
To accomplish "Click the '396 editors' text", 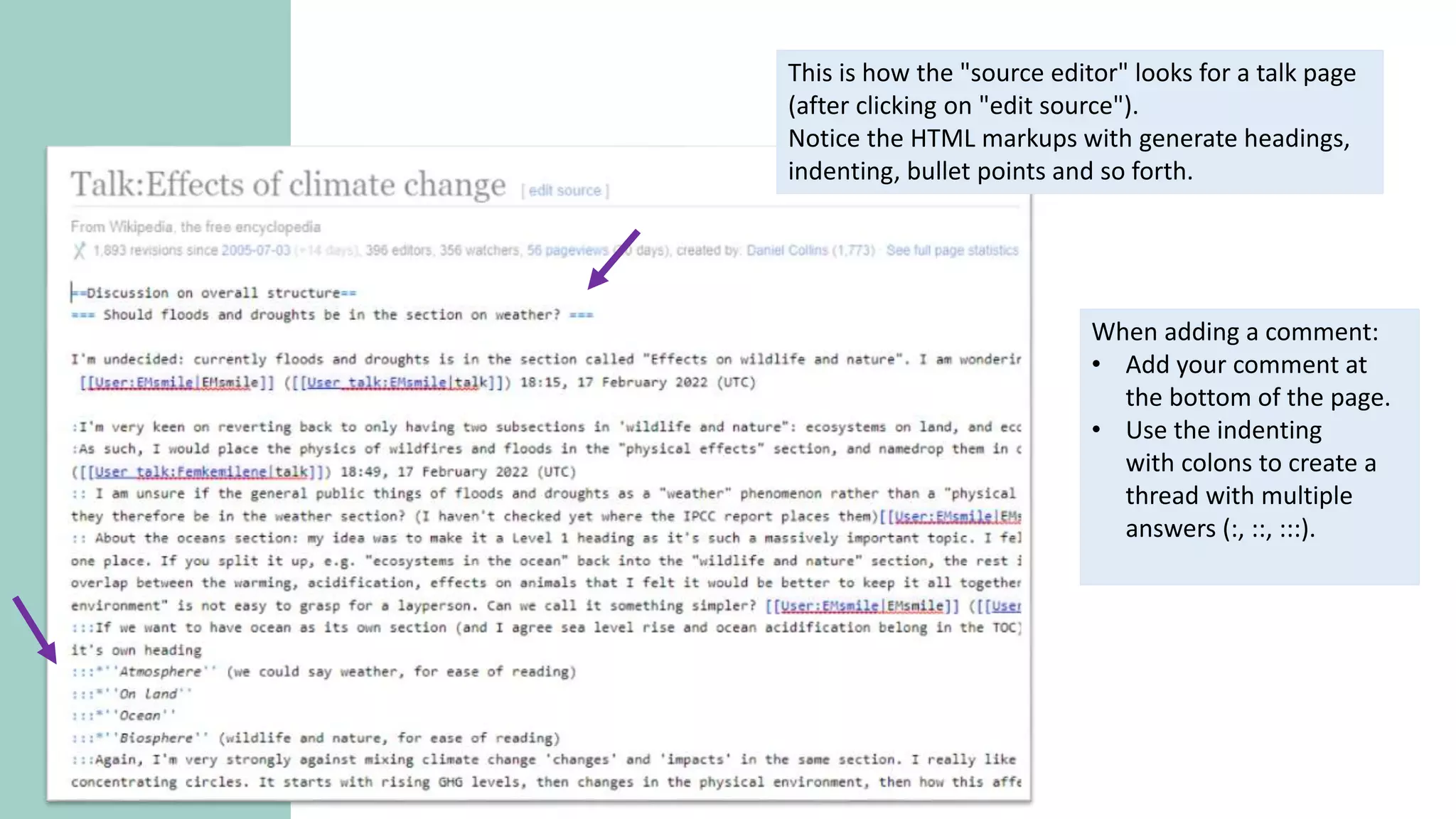I will [x=398, y=250].
